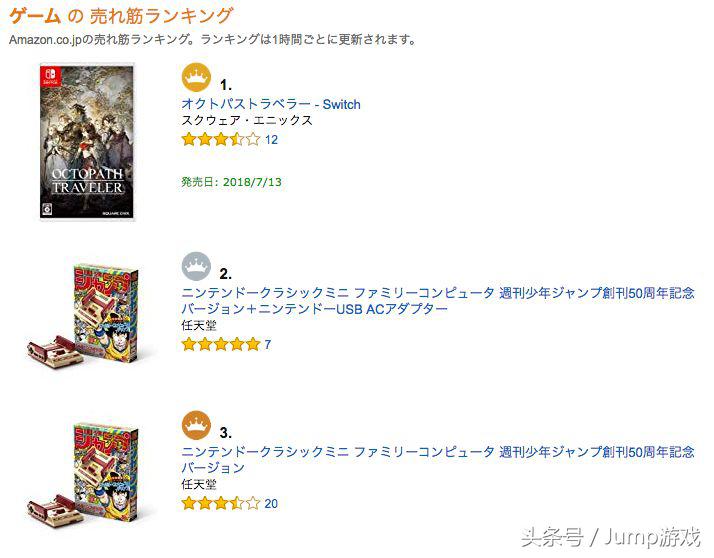The height and width of the screenshot is (558, 714).
Task: Open the 20 reviews for the rank 3 item
Action: click(x=271, y=504)
